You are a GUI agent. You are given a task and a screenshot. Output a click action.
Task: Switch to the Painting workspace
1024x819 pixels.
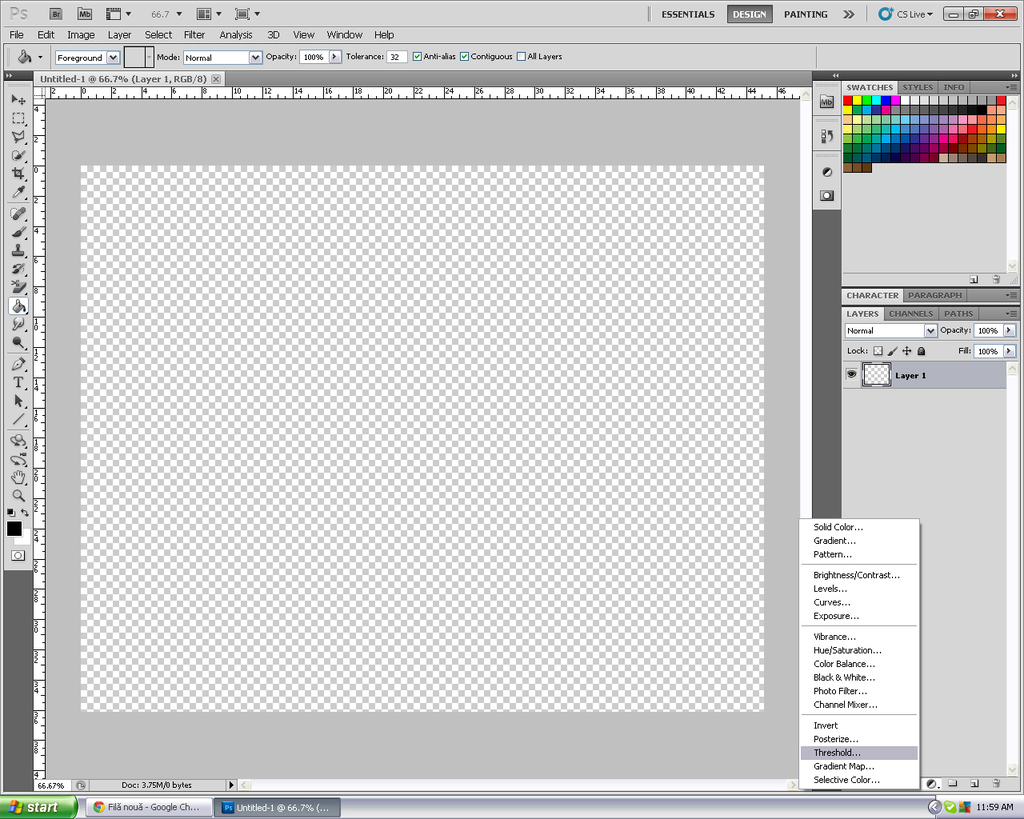(x=805, y=14)
